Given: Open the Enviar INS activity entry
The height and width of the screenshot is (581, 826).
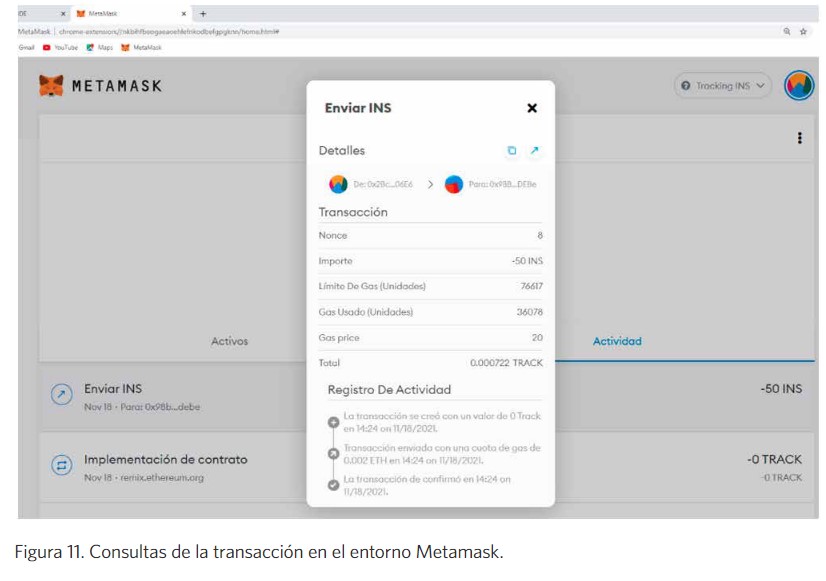Looking at the screenshot, I should [x=428, y=397].
